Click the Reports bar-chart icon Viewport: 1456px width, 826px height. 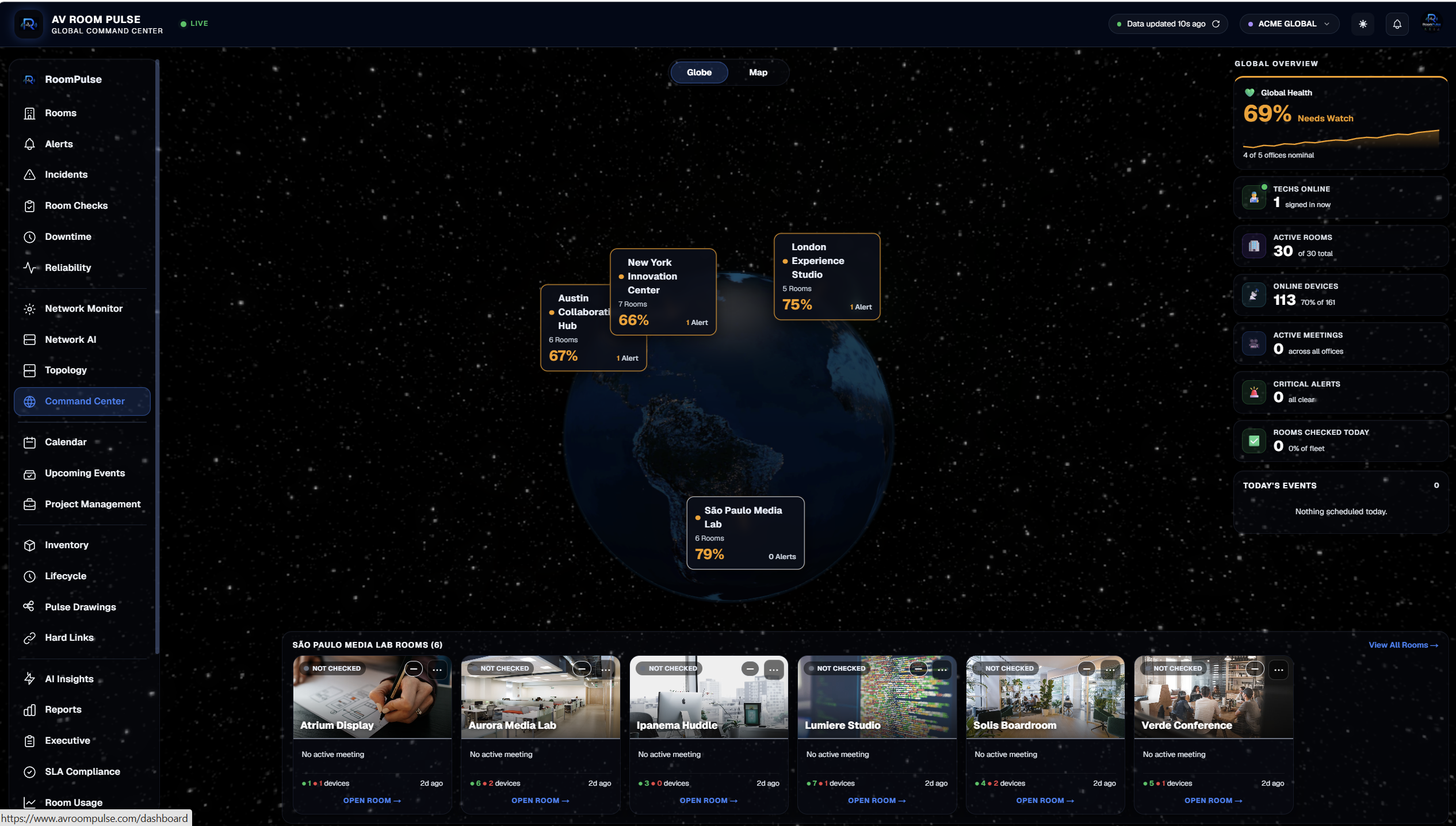tap(29, 710)
